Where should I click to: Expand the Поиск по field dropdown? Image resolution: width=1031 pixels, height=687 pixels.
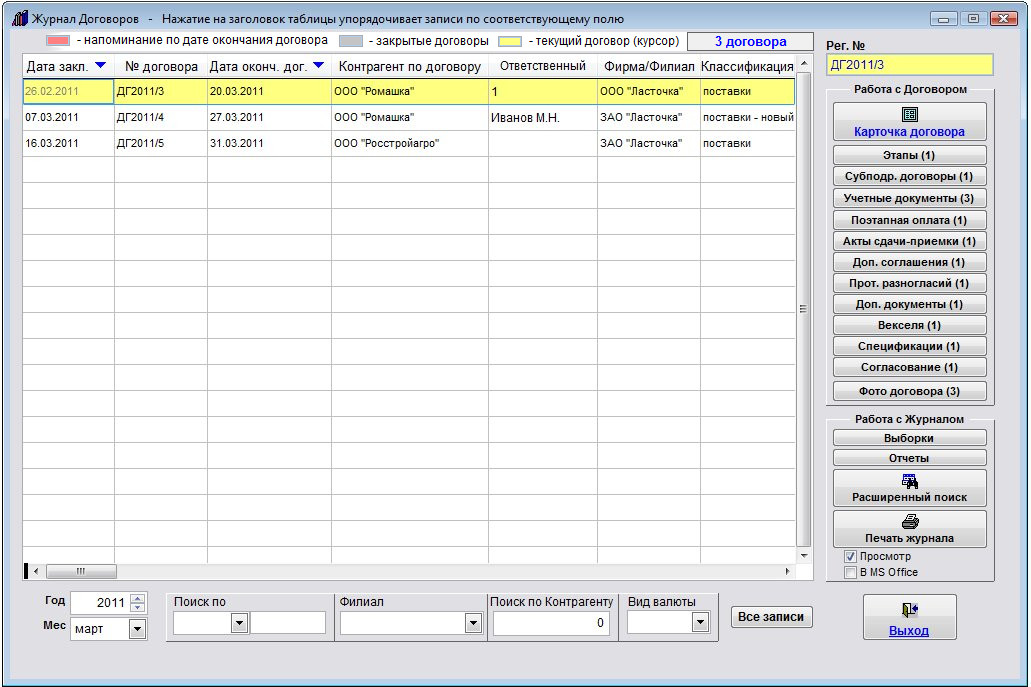(239, 623)
